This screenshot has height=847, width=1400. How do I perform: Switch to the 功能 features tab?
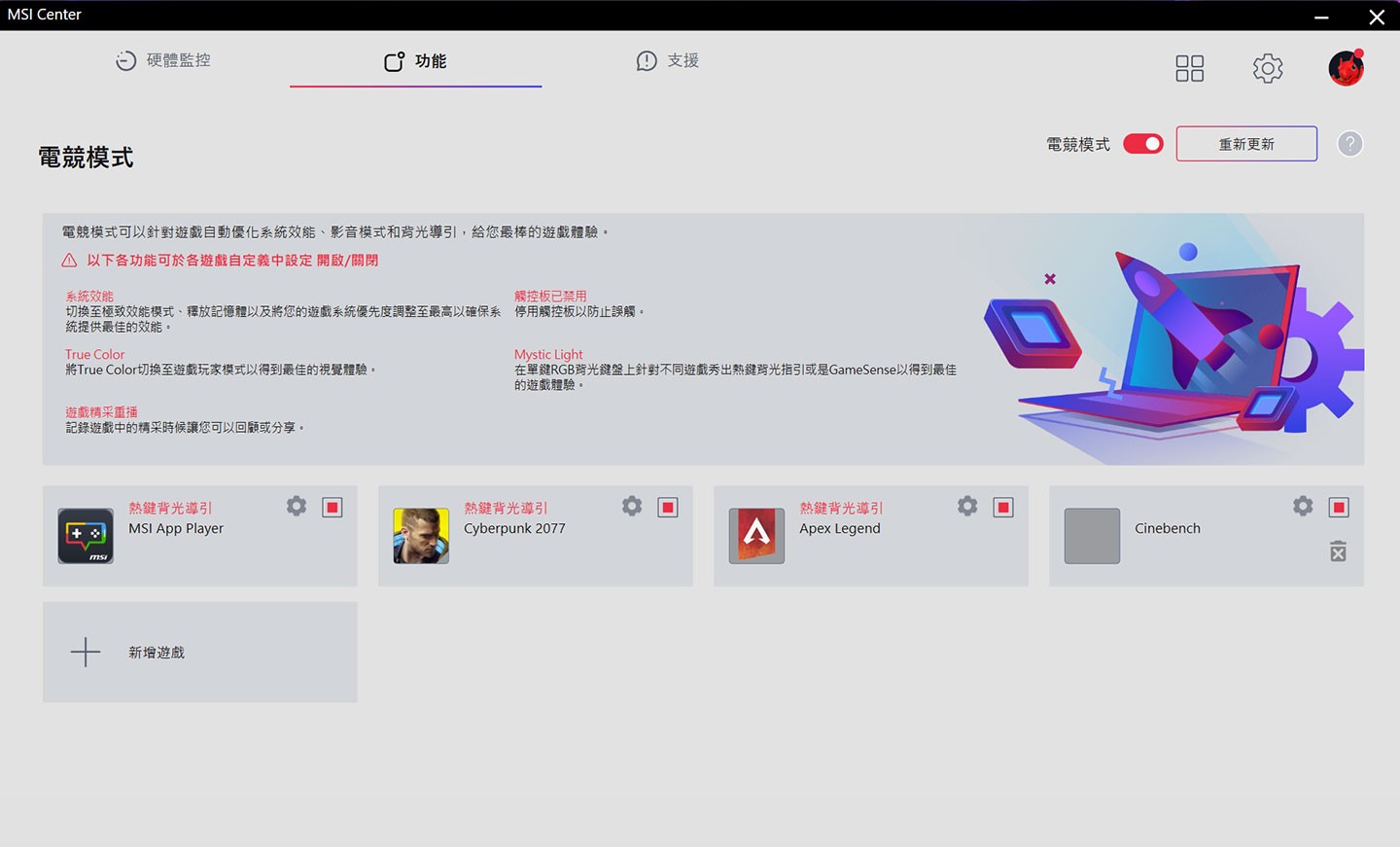tap(415, 61)
